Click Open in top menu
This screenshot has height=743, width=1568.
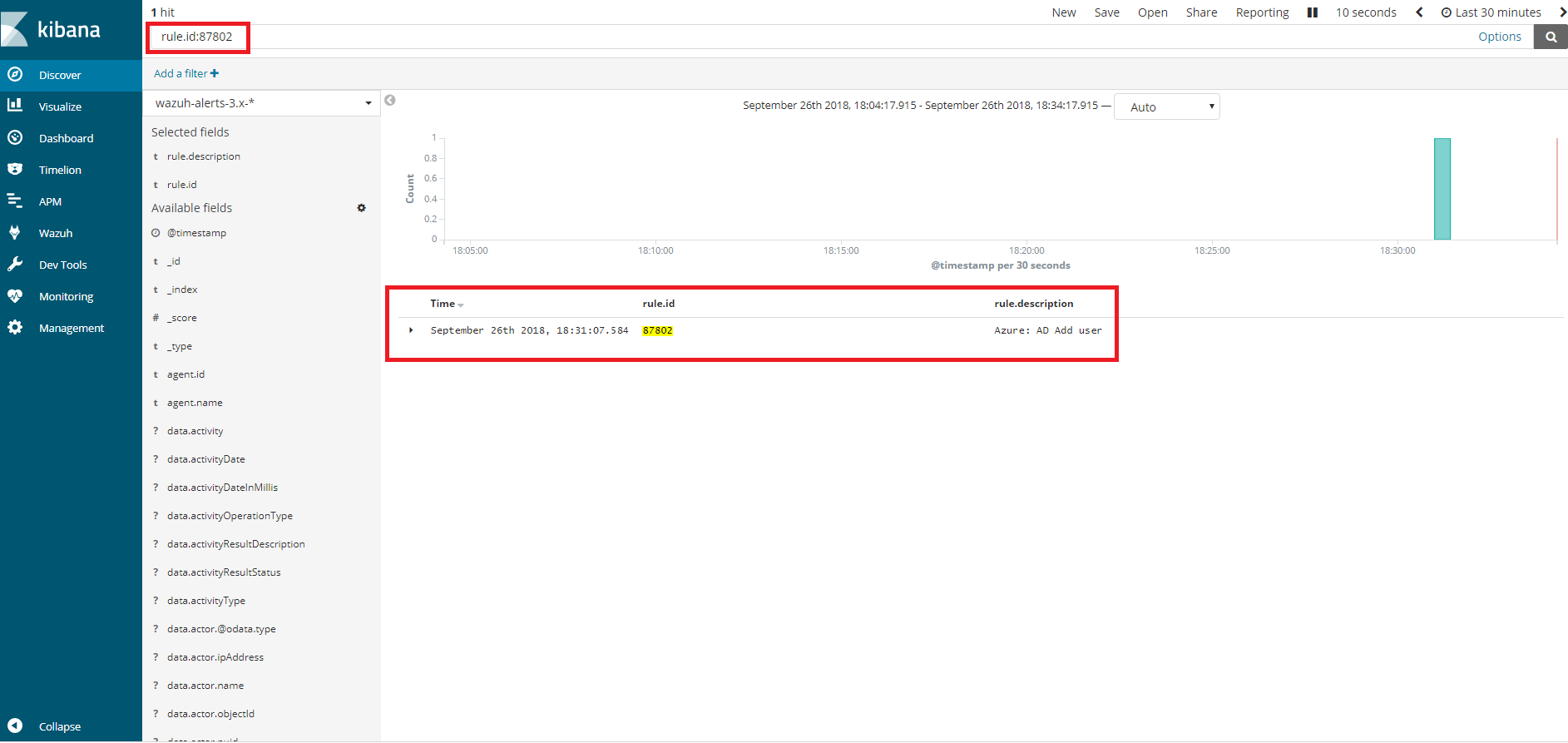point(1153,12)
